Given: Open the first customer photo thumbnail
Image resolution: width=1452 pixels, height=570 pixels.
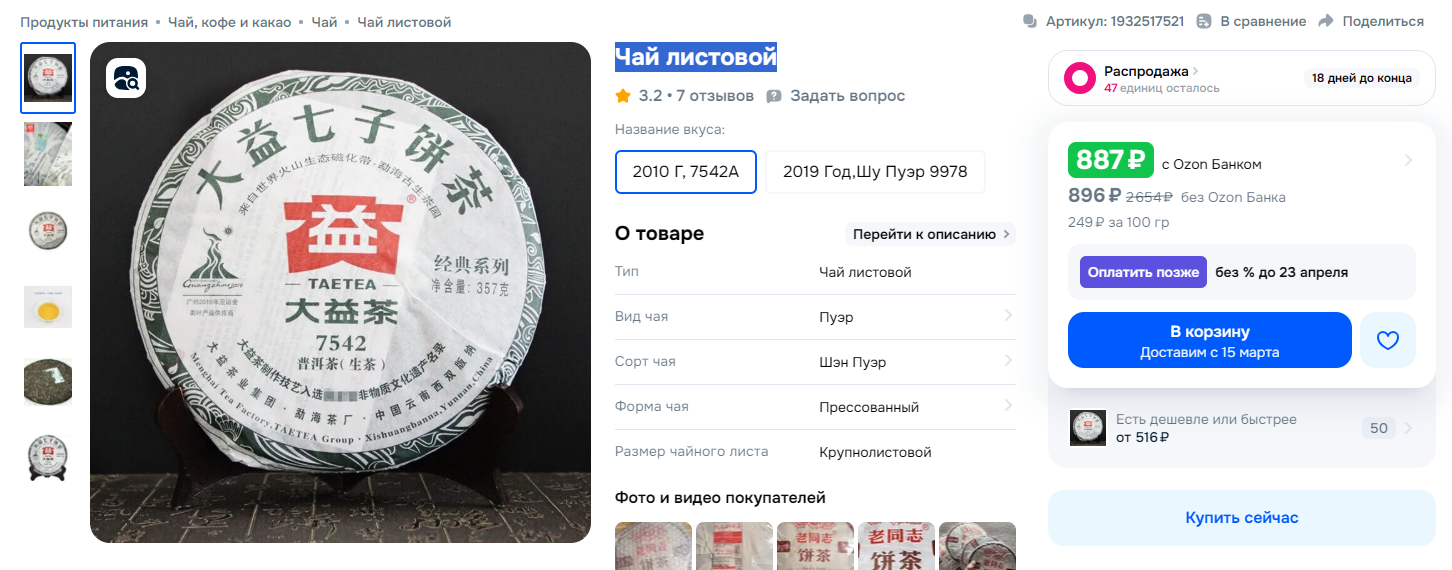Looking at the screenshot, I should (652, 545).
